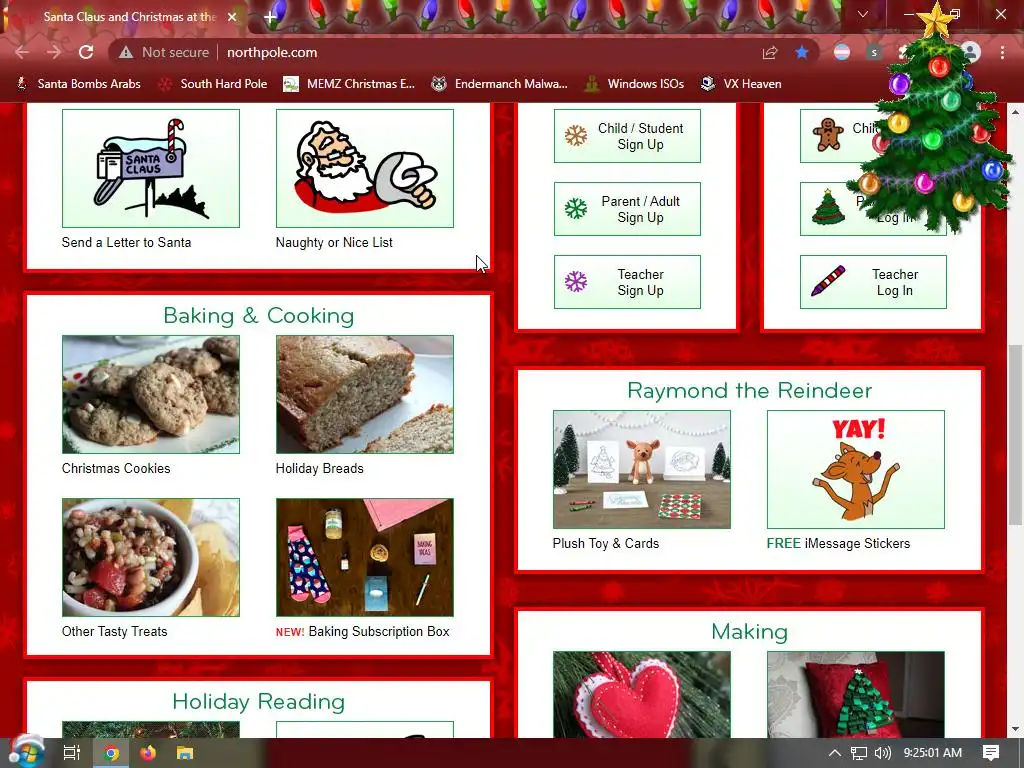Open the volume control in the tray
Screen dimensions: 1024x768
pyautogui.click(x=883, y=753)
